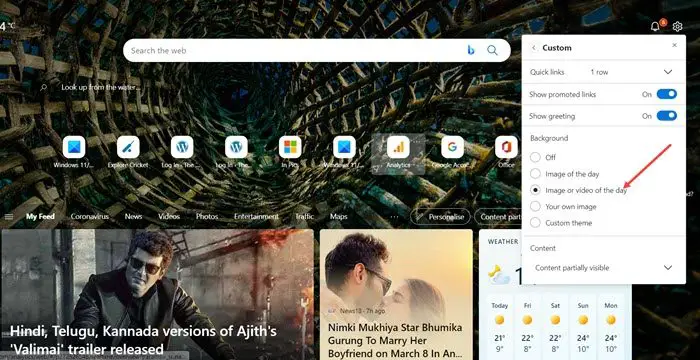Click the Personalise button
700x360 pixels.
(x=440, y=217)
